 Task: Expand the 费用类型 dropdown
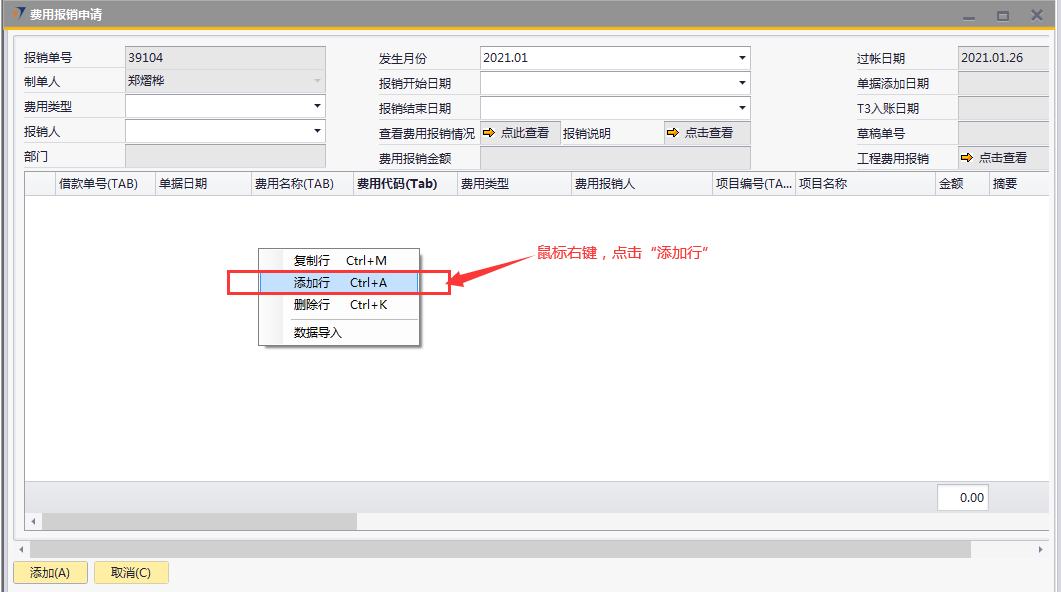(317, 105)
